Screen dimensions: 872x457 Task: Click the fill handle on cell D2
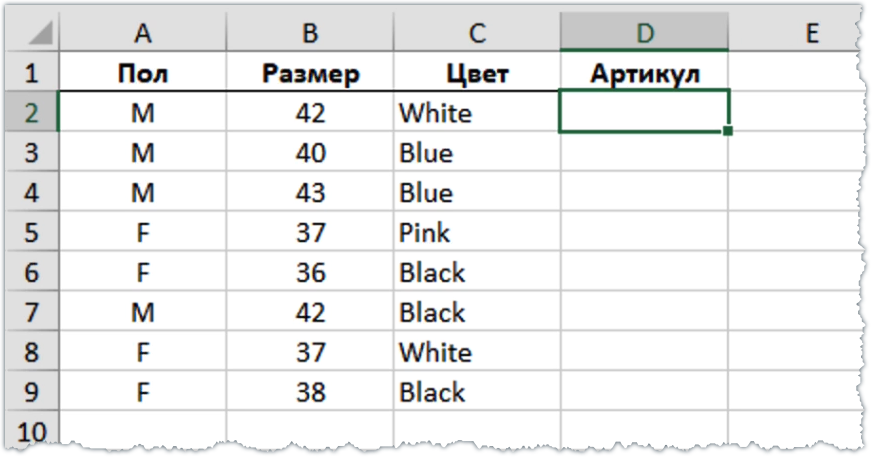(728, 131)
